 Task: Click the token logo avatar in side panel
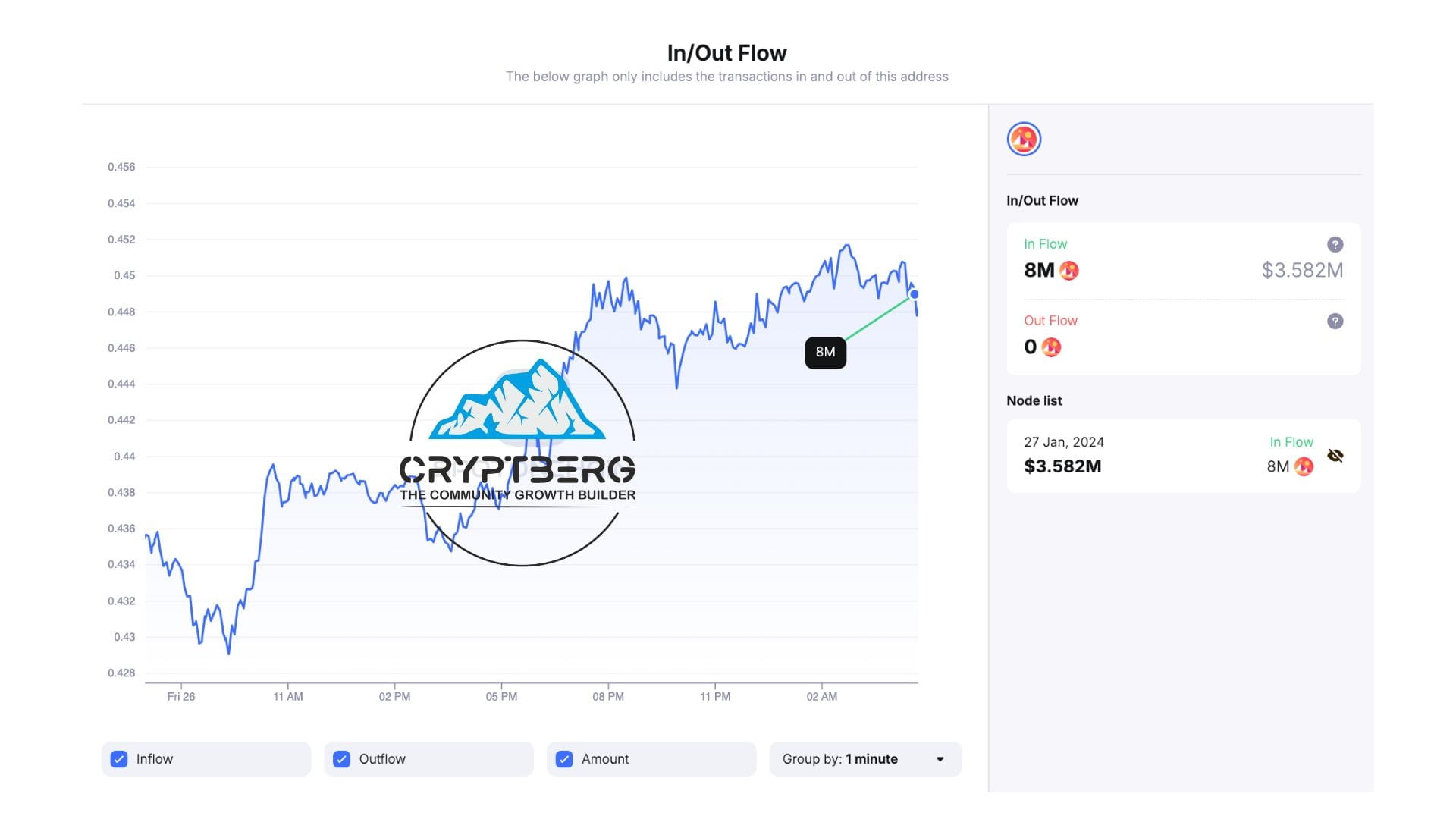point(1024,140)
